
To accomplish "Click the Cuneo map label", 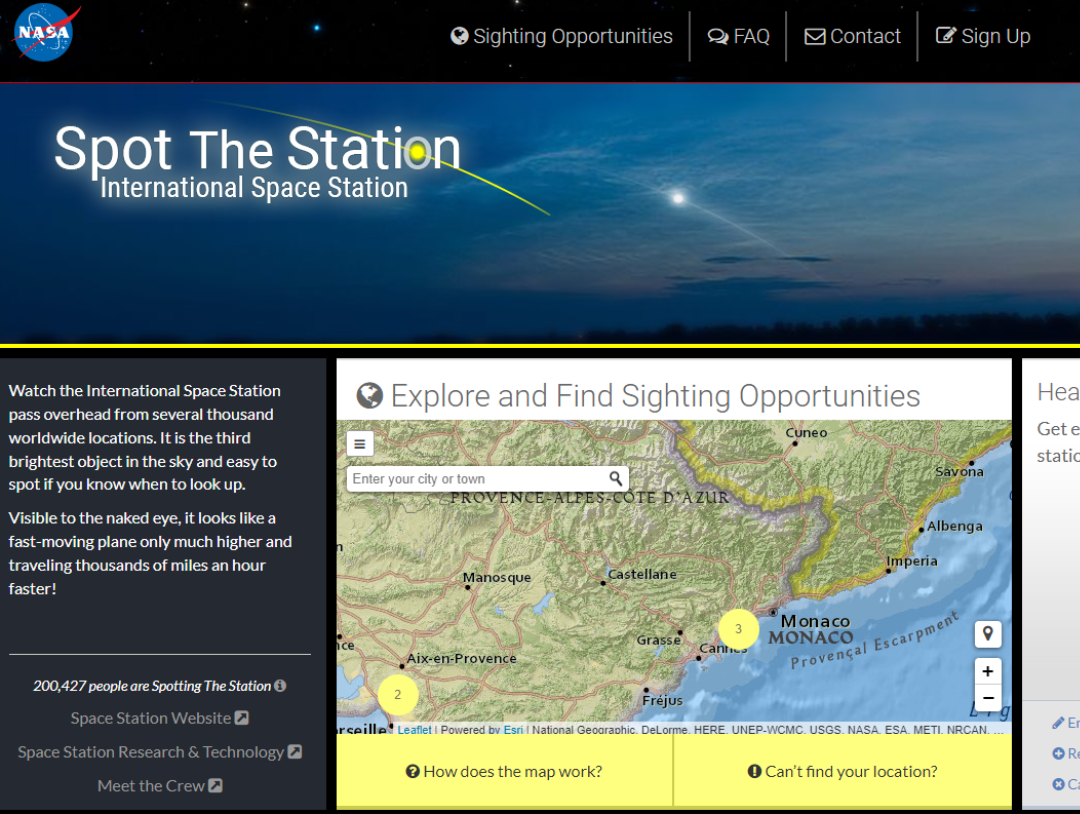I will (806, 432).
